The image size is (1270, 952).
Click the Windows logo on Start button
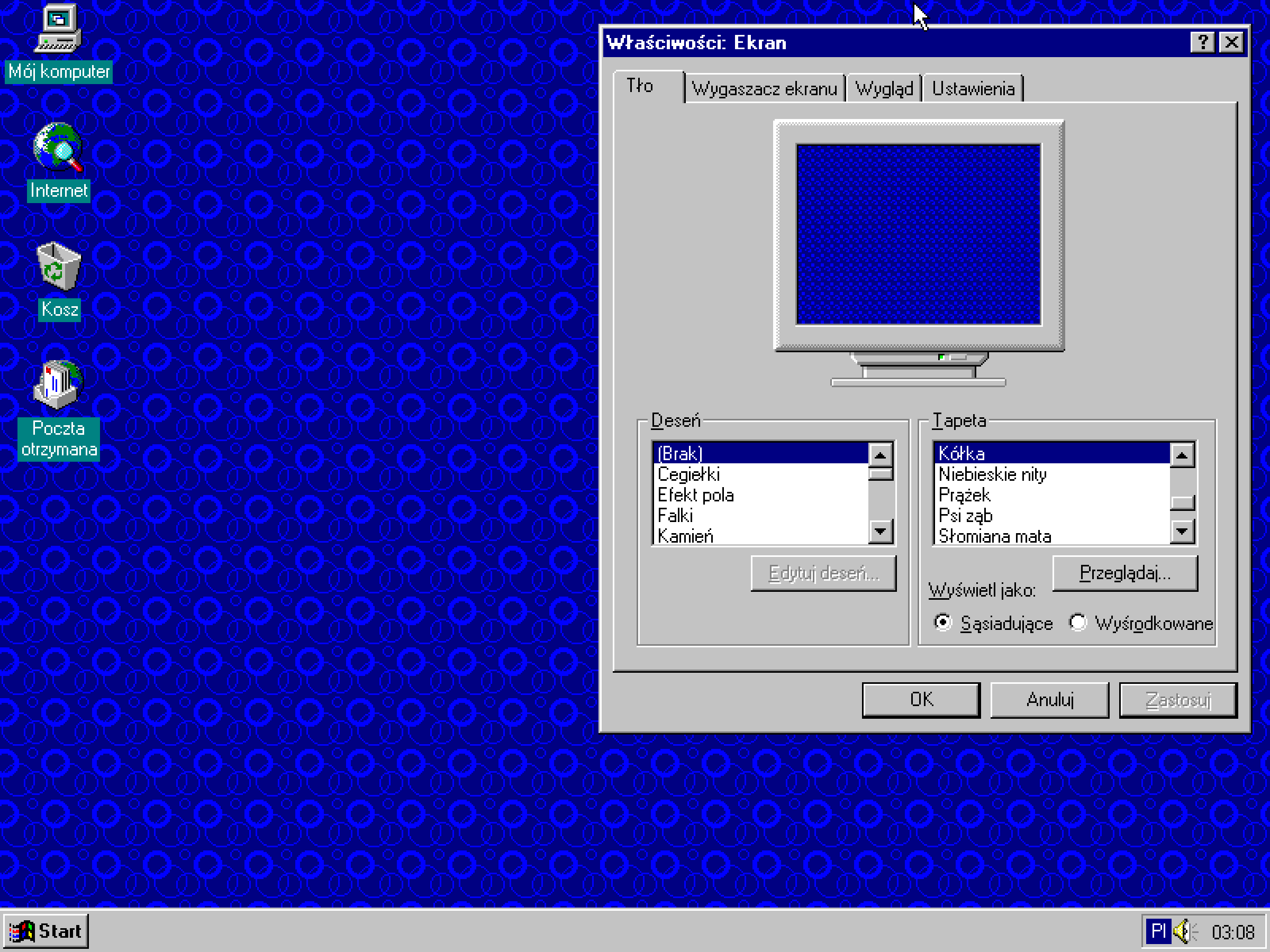(22, 931)
